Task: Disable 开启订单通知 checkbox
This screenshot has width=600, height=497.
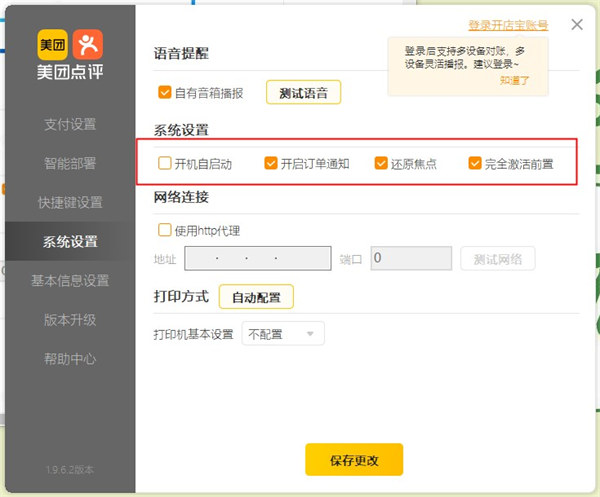Action: pos(271,163)
